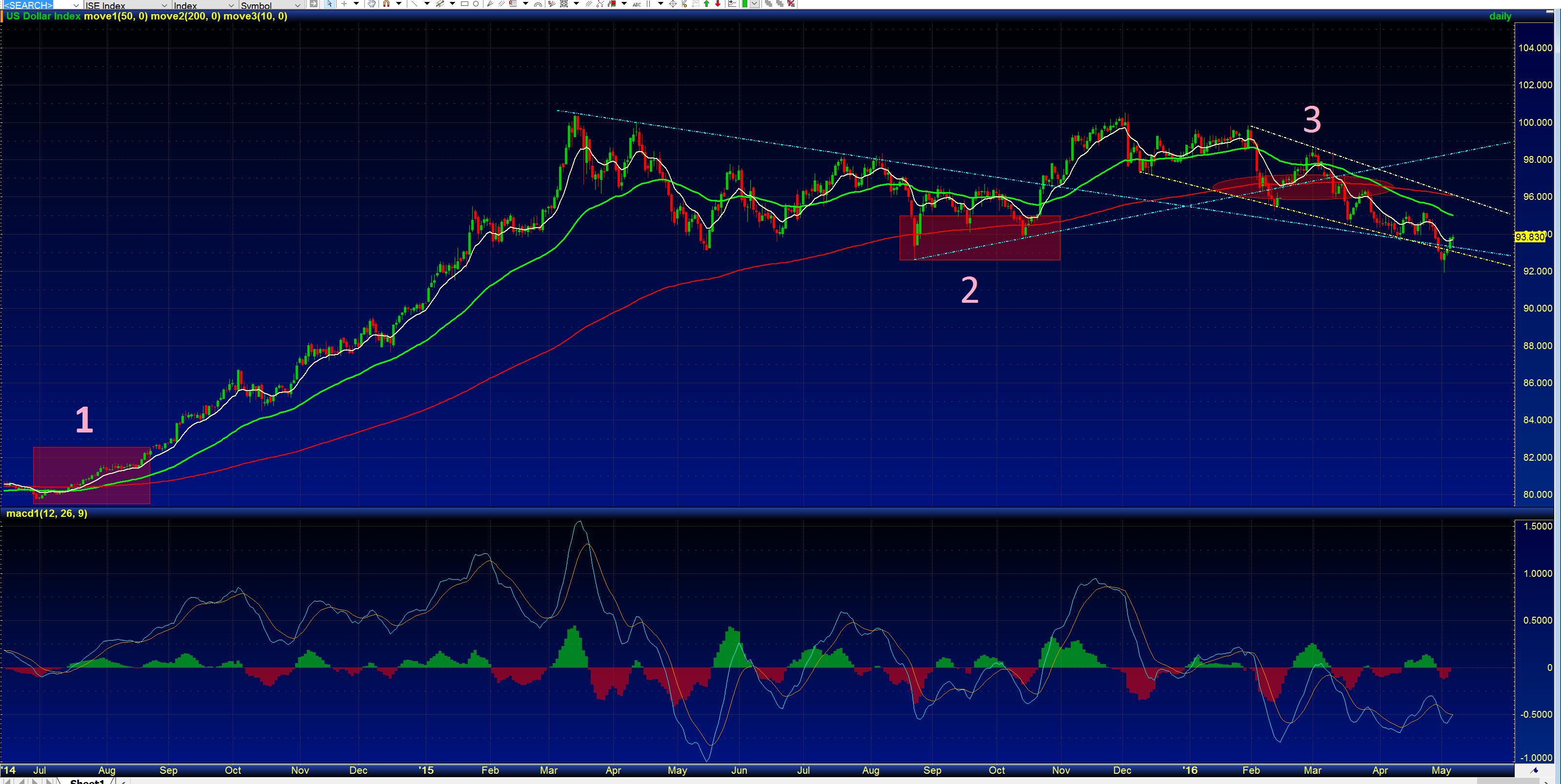Select the trendline drawing tool
The width and height of the screenshot is (1561, 784).
414,4
